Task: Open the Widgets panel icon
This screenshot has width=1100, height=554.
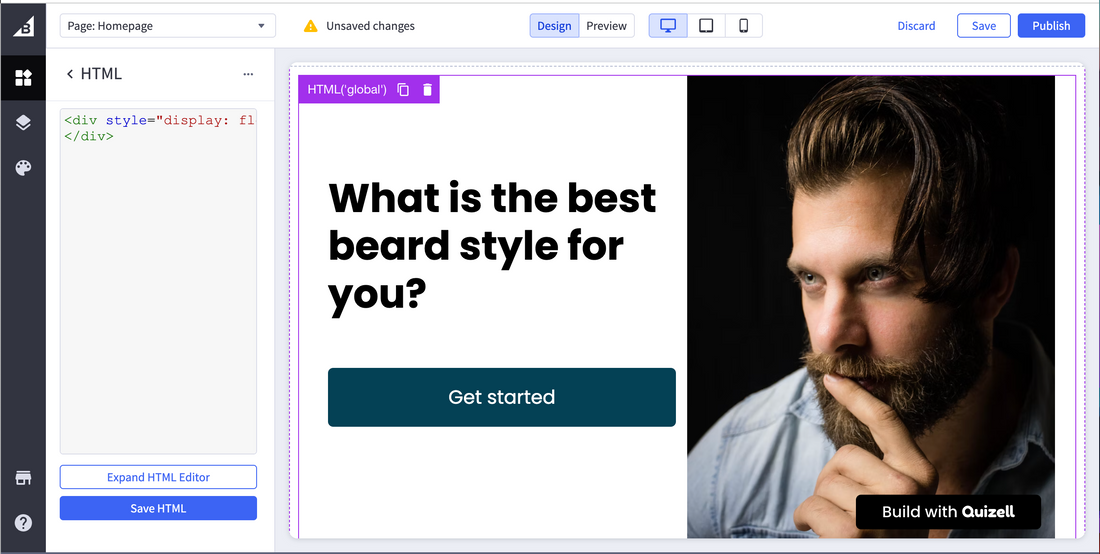Action: click(x=23, y=77)
